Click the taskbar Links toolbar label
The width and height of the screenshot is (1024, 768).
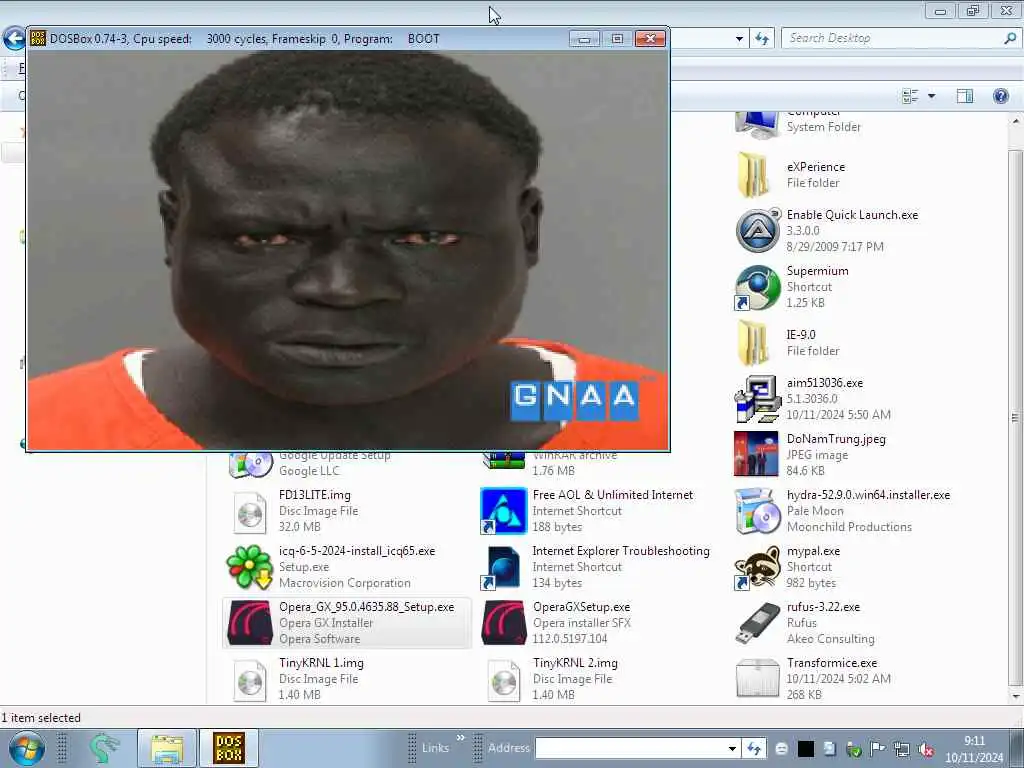[436, 748]
